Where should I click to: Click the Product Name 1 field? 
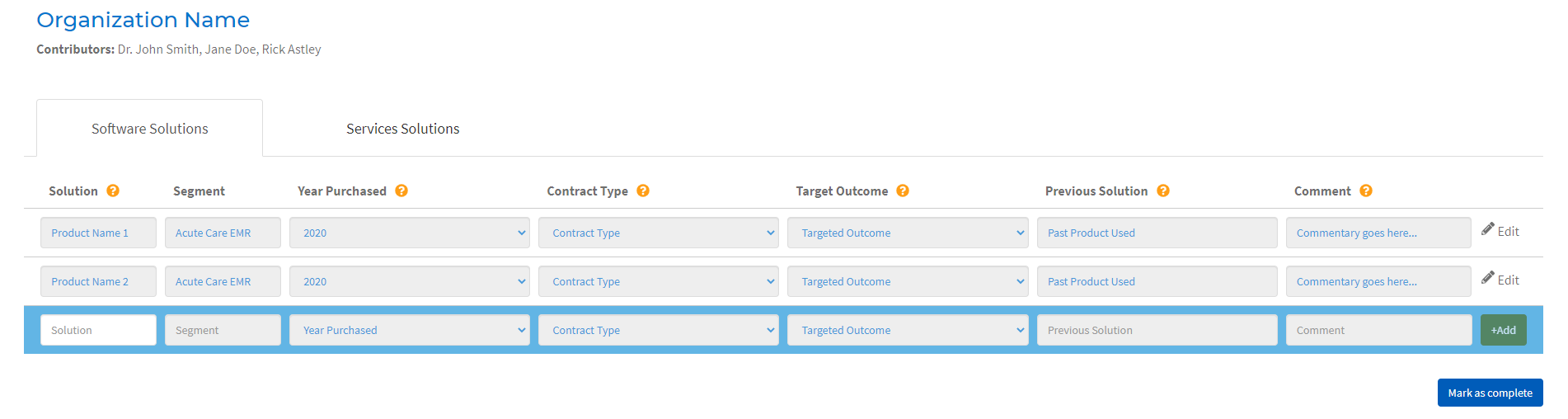coord(98,233)
